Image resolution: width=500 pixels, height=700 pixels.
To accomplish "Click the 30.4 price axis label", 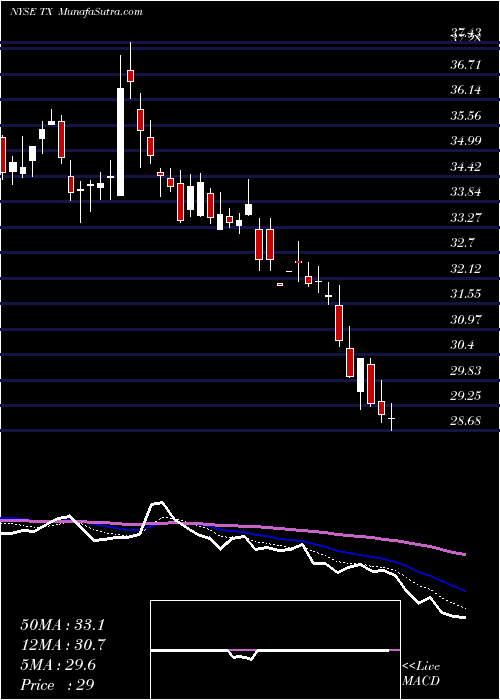I will click(x=462, y=345).
